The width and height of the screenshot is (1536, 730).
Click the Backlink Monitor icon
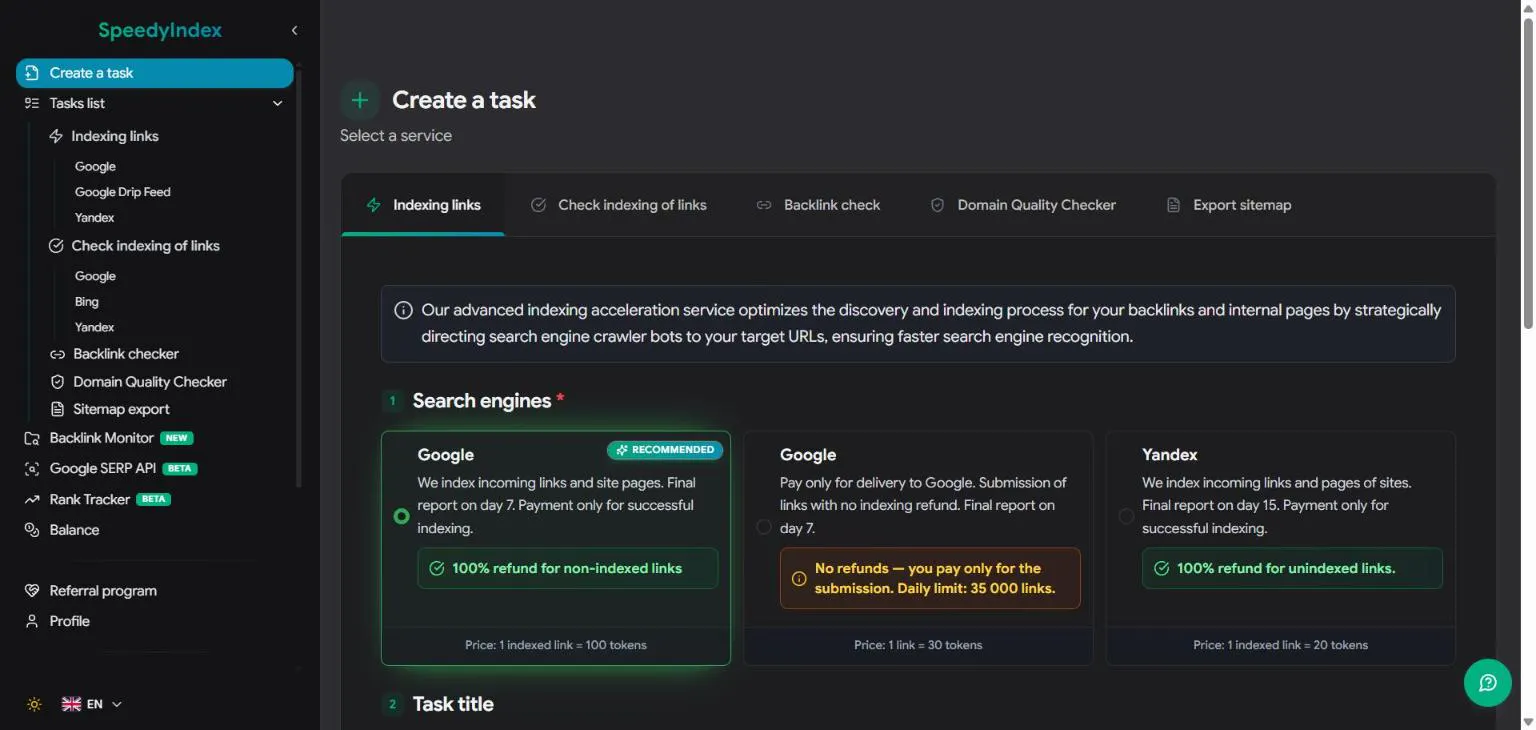pyautogui.click(x=32, y=438)
